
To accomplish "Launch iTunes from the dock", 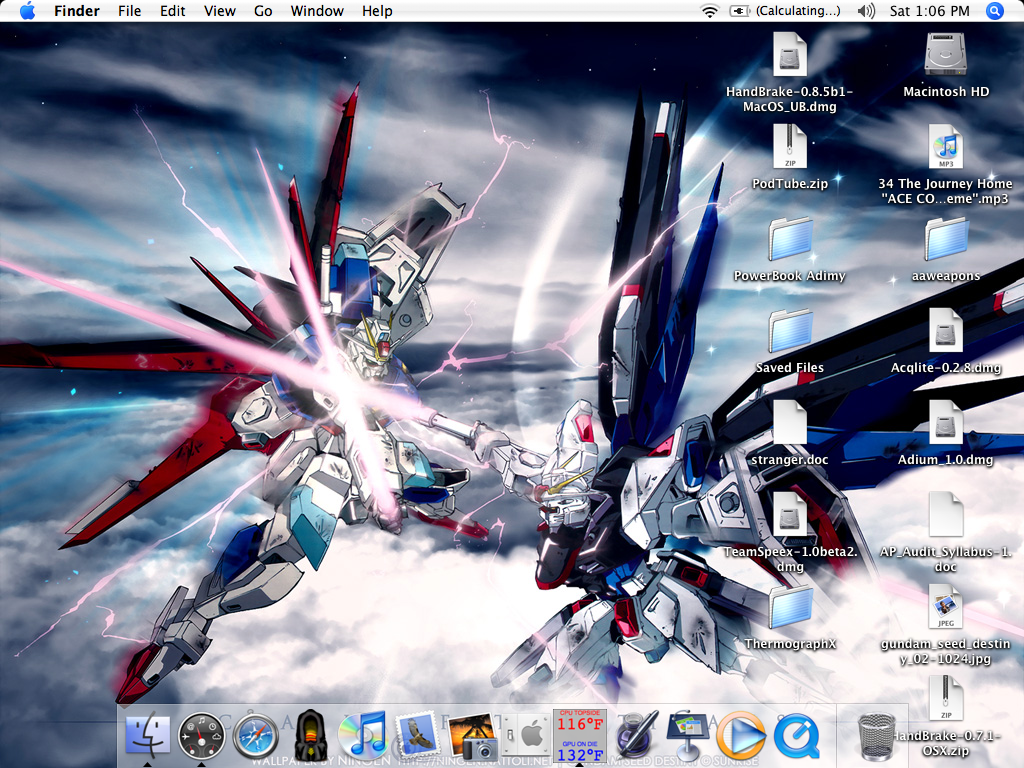I will pos(363,735).
